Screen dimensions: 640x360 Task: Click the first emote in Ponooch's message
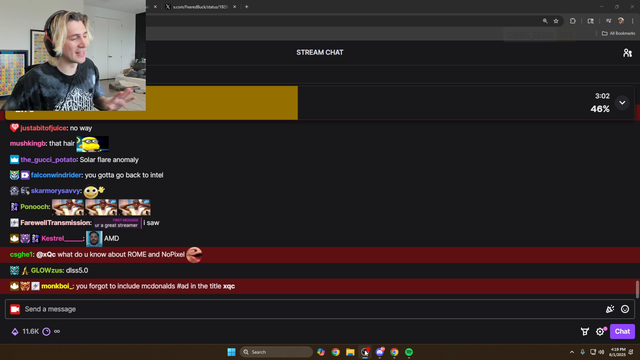(68, 207)
